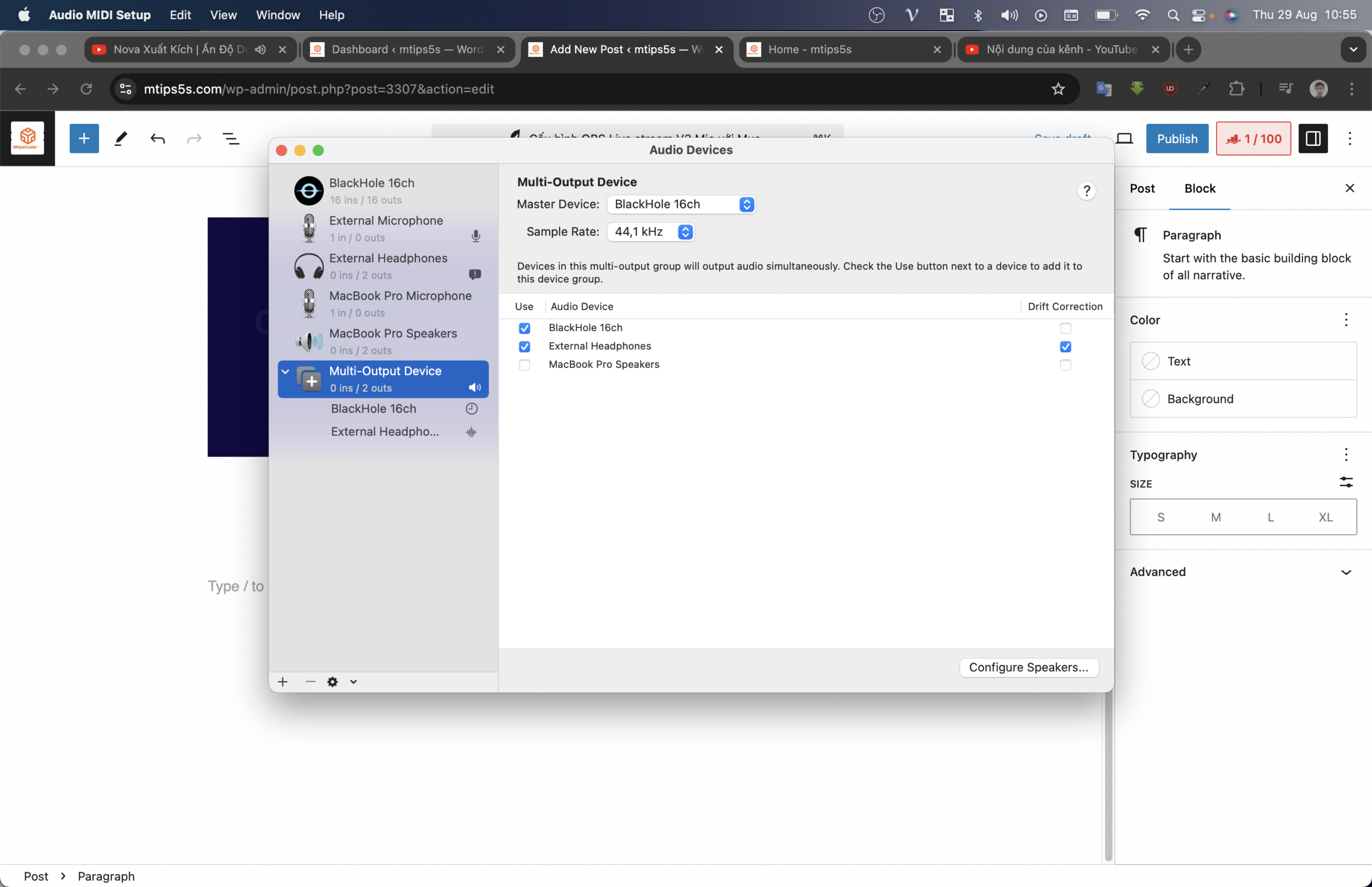The height and width of the screenshot is (887, 1372).
Task: Open the Edit menu
Action: coord(180,15)
